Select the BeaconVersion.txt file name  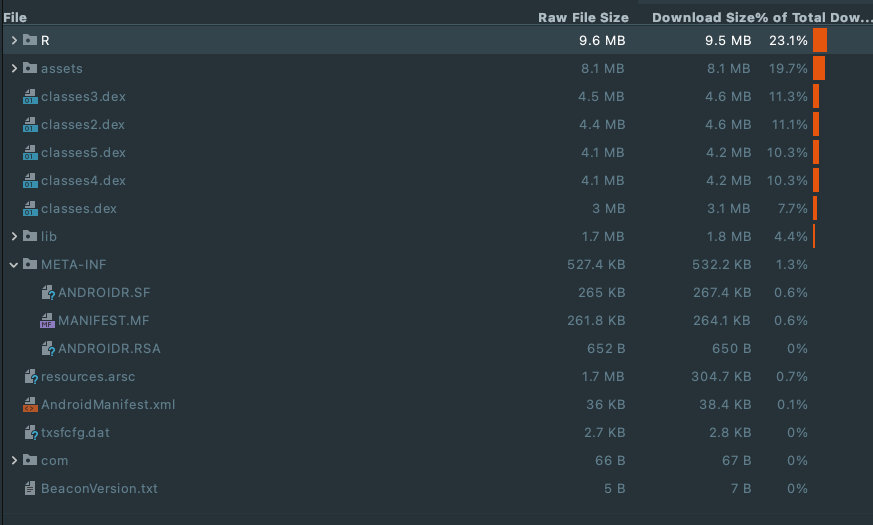point(99,489)
